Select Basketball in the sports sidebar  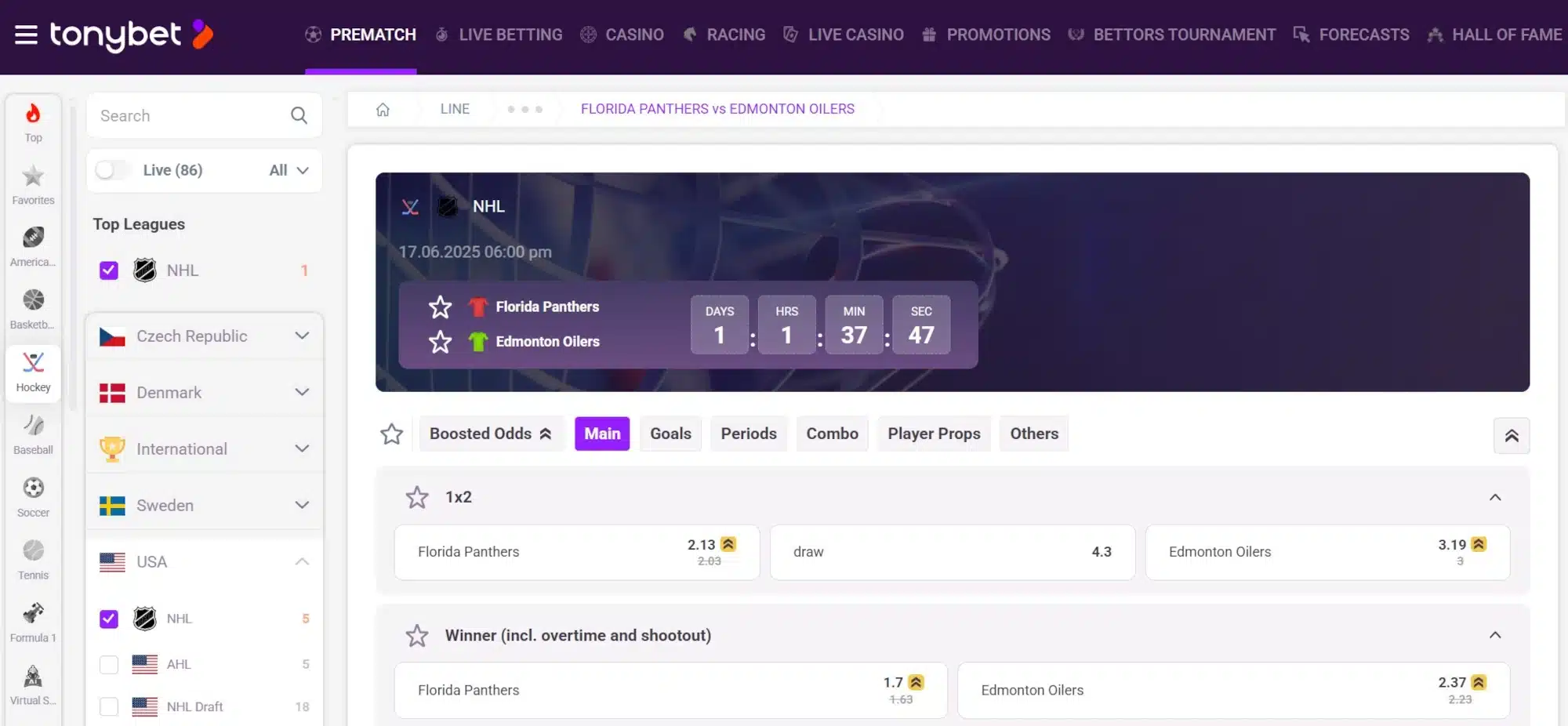[33, 310]
